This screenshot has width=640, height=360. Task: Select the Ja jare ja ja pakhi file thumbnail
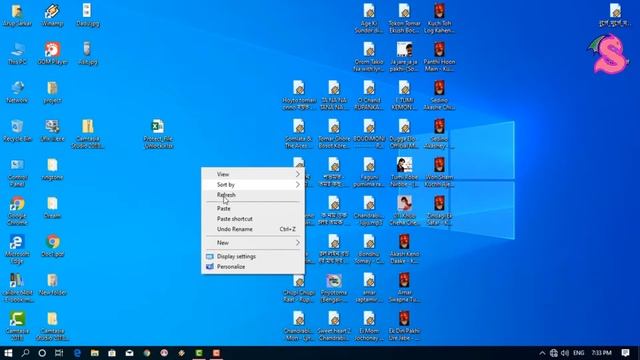click(x=404, y=57)
